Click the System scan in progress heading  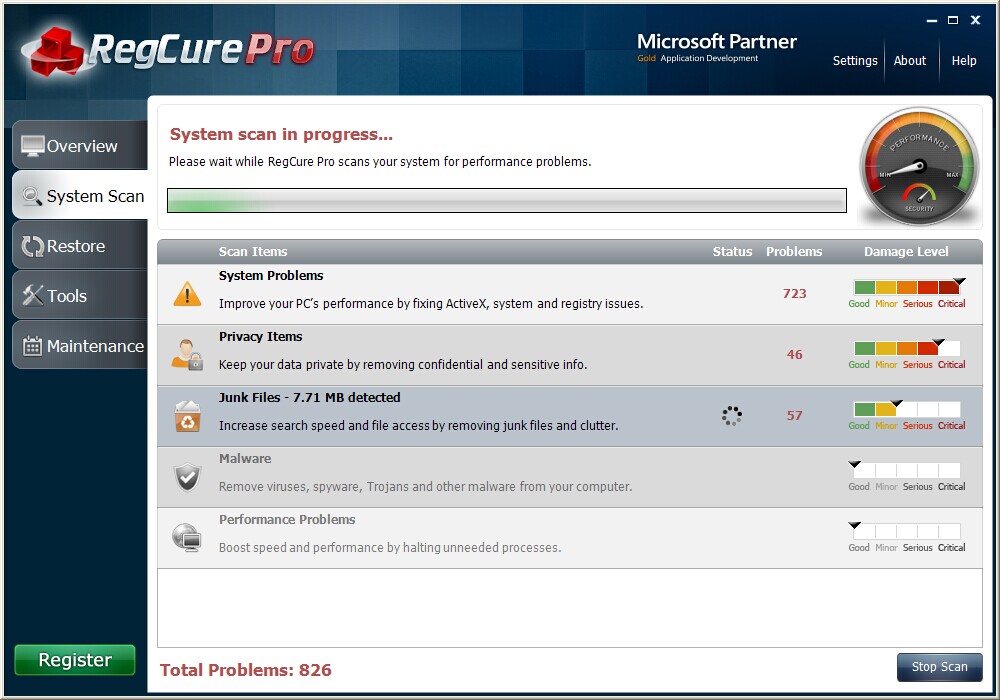[x=281, y=135]
